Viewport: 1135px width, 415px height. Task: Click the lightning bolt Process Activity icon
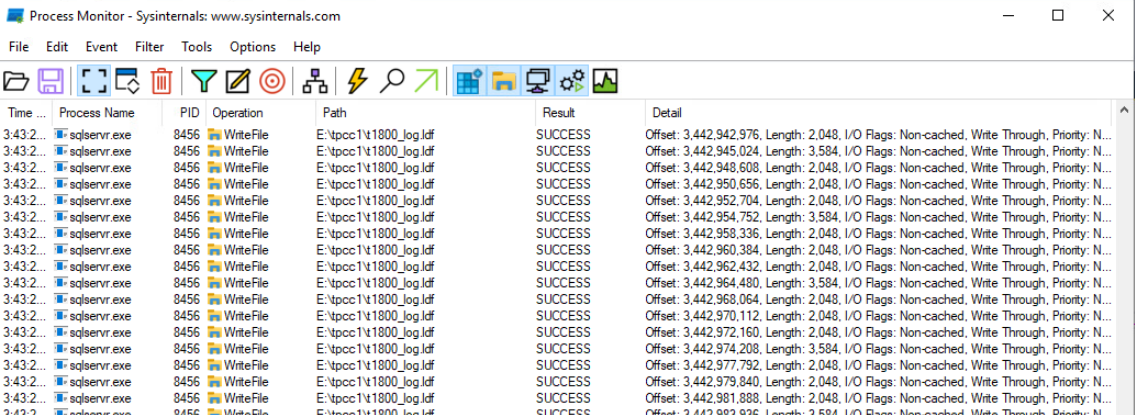click(x=357, y=81)
